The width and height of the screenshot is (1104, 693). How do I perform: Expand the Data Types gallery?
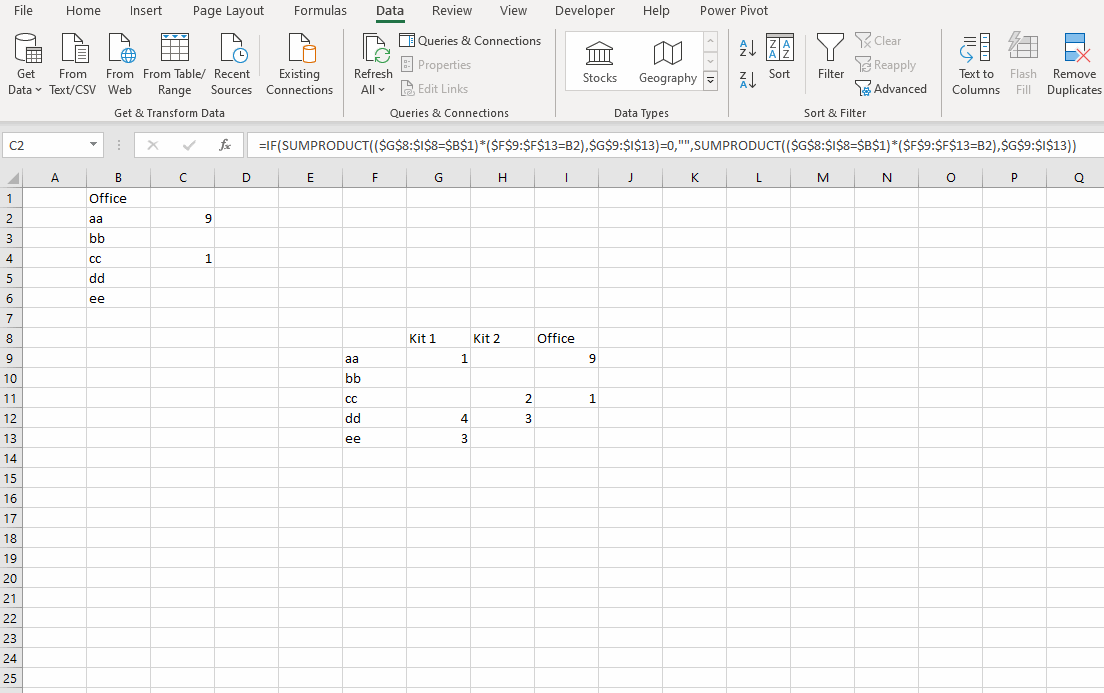click(x=710, y=81)
